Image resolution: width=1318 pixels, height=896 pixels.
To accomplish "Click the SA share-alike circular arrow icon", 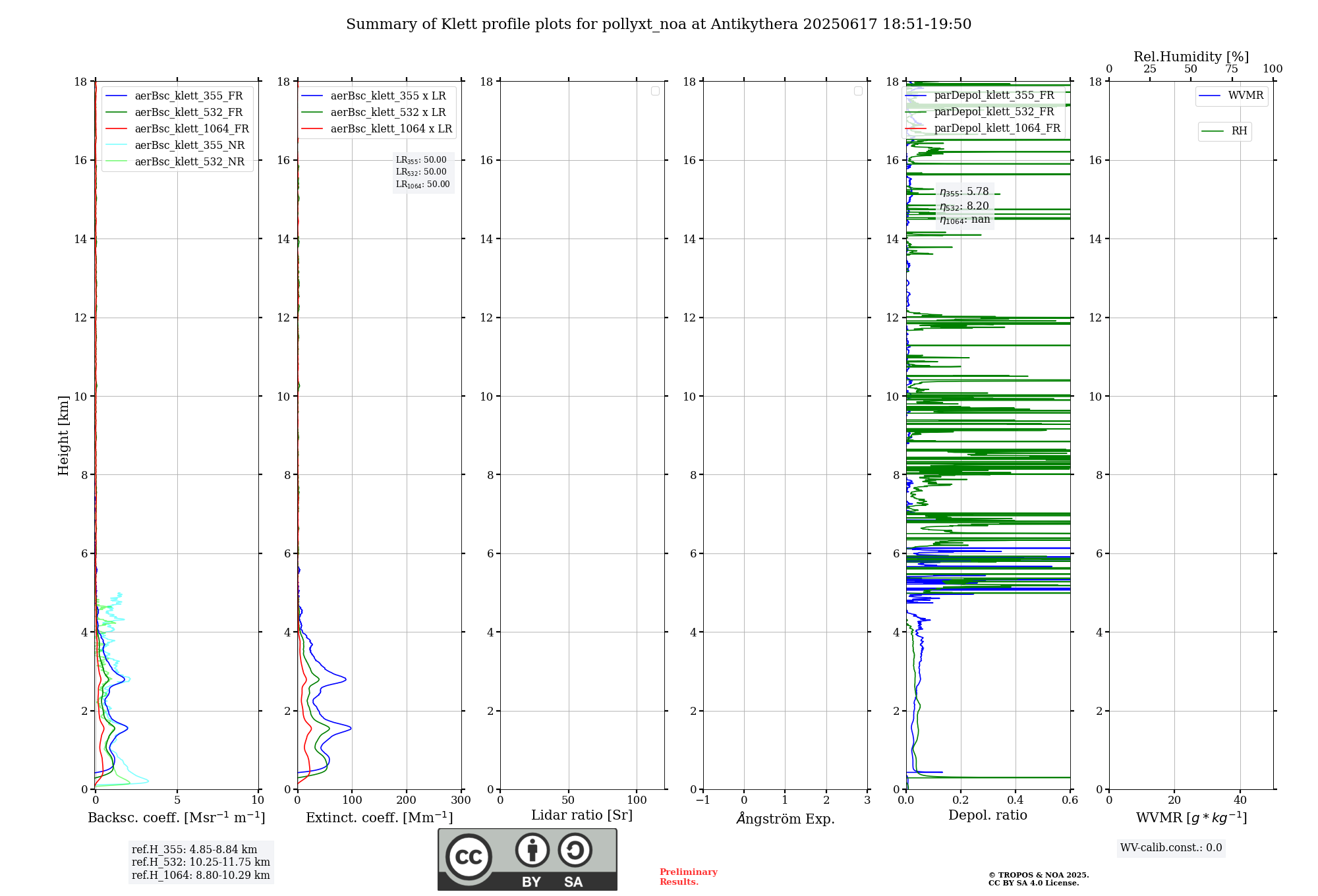I will (x=575, y=850).
